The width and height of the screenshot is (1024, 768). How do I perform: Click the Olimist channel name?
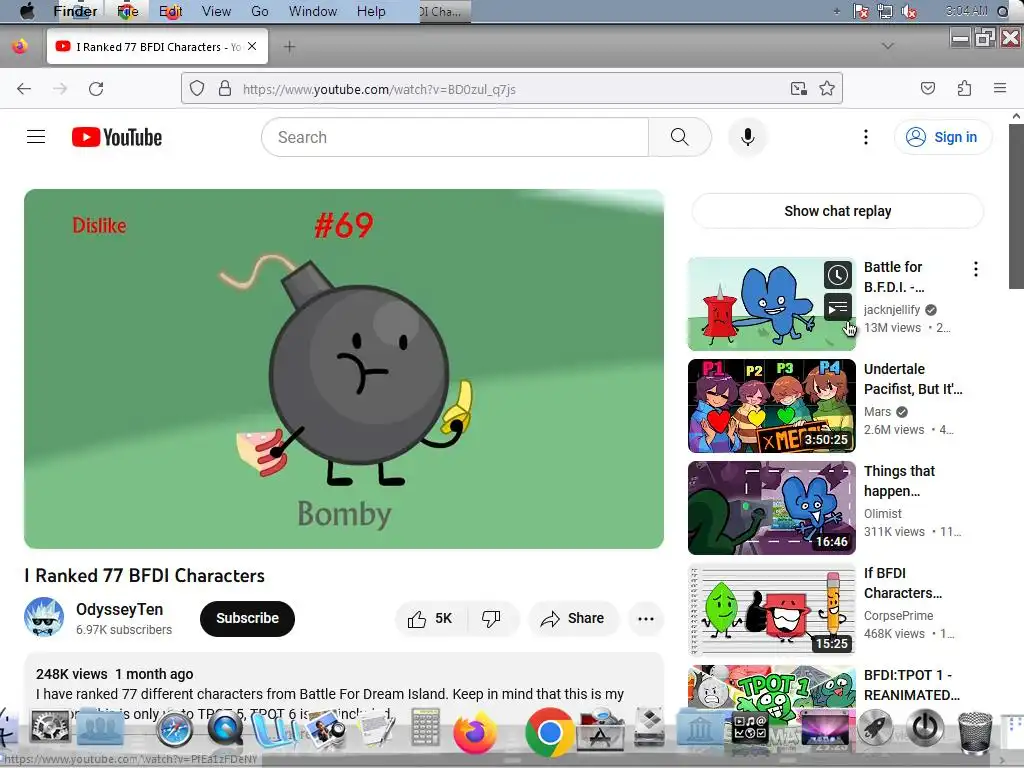click(882, 513)
